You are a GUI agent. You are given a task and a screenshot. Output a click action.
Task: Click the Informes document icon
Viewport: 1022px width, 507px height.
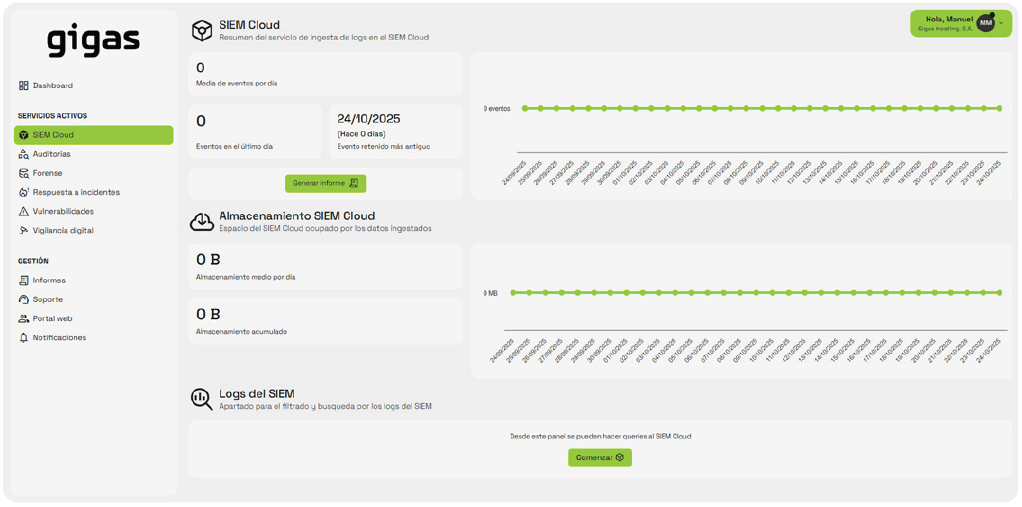point(24,280)
